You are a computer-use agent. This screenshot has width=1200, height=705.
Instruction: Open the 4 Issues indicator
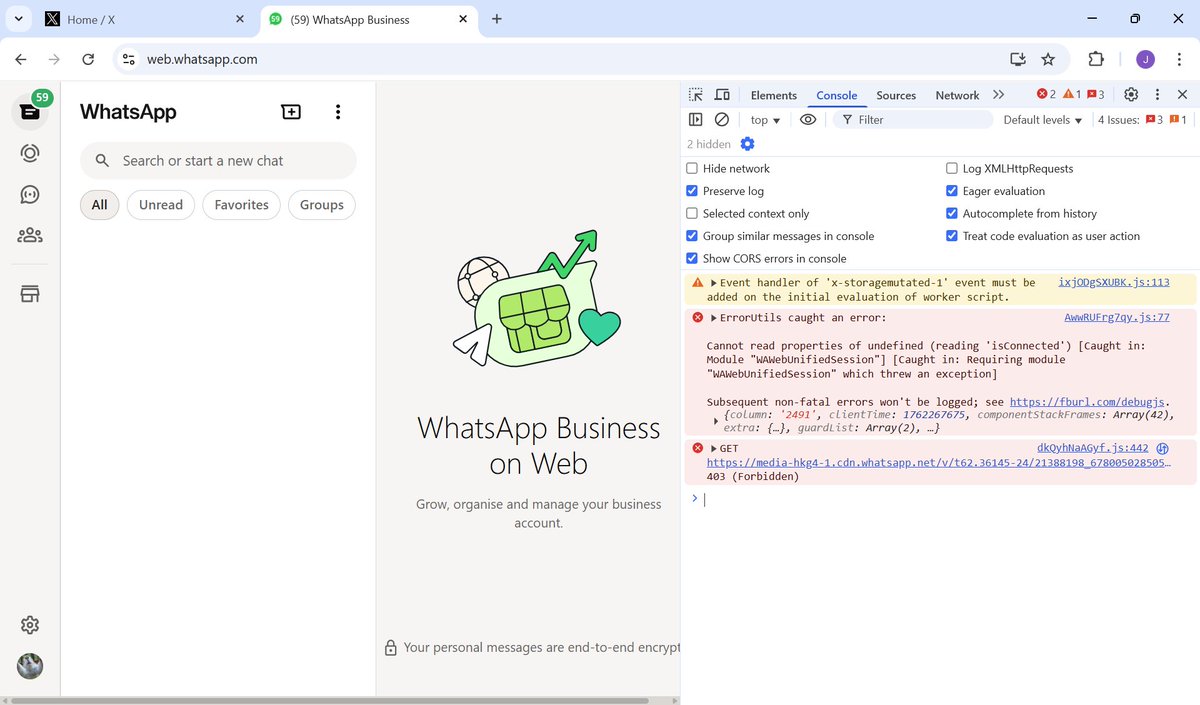click(x=1143, y=120)
